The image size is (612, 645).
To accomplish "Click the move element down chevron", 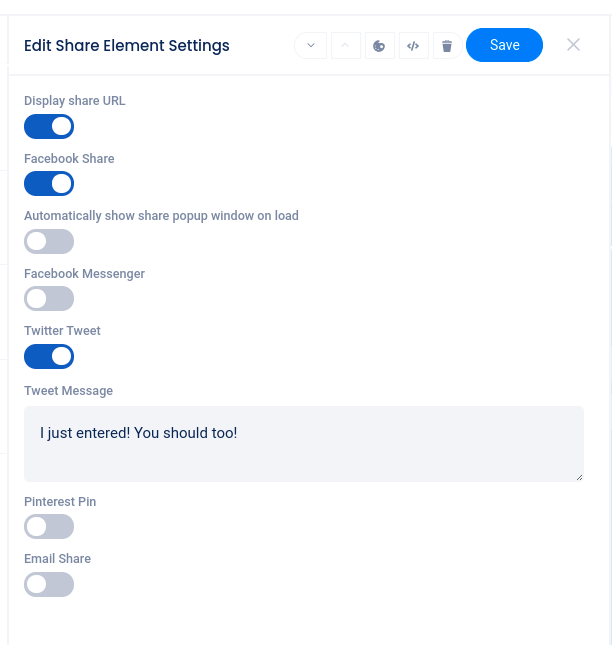I will coord(311,46).
